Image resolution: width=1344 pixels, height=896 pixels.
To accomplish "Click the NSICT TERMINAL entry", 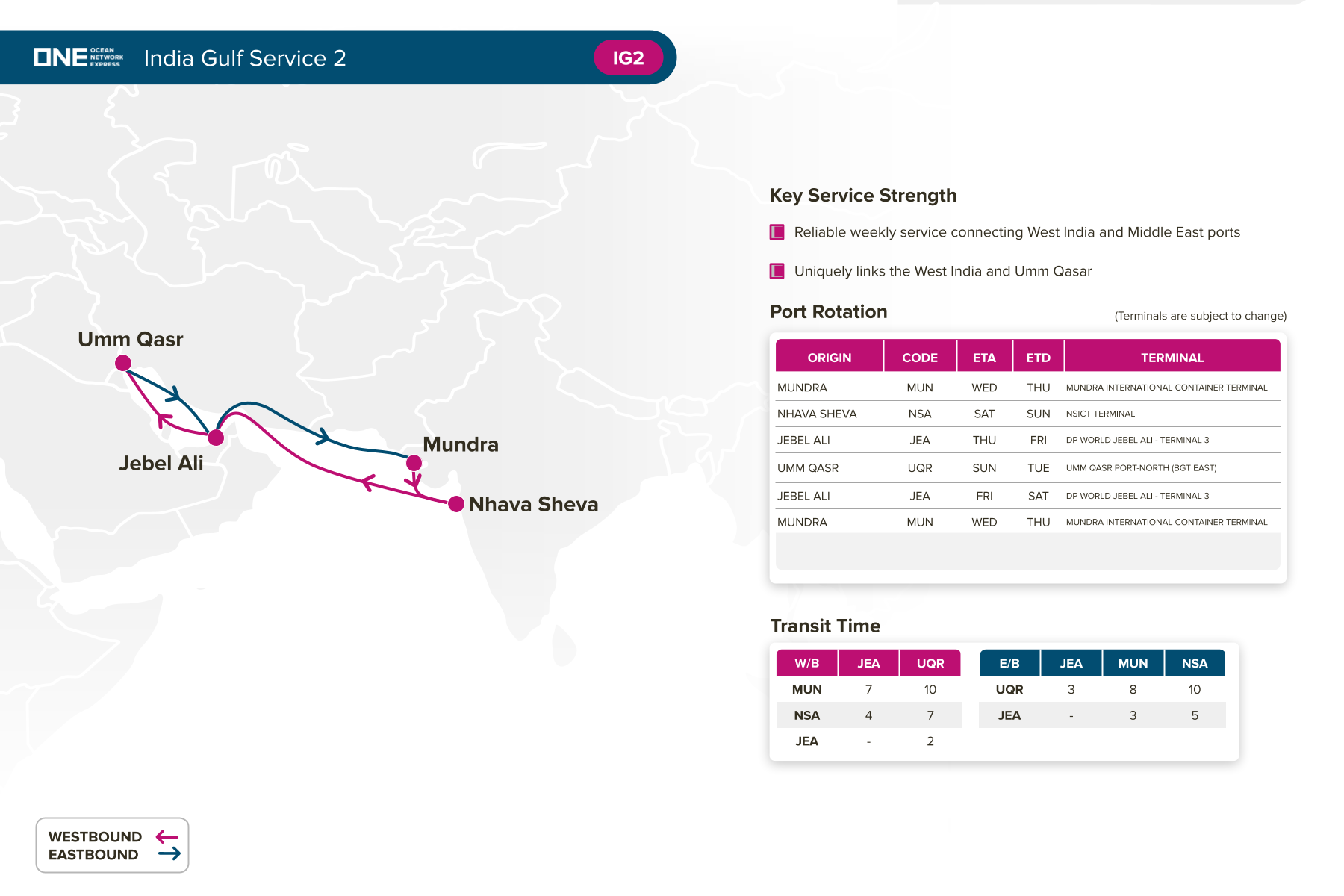I will (x=1100, y=414).
